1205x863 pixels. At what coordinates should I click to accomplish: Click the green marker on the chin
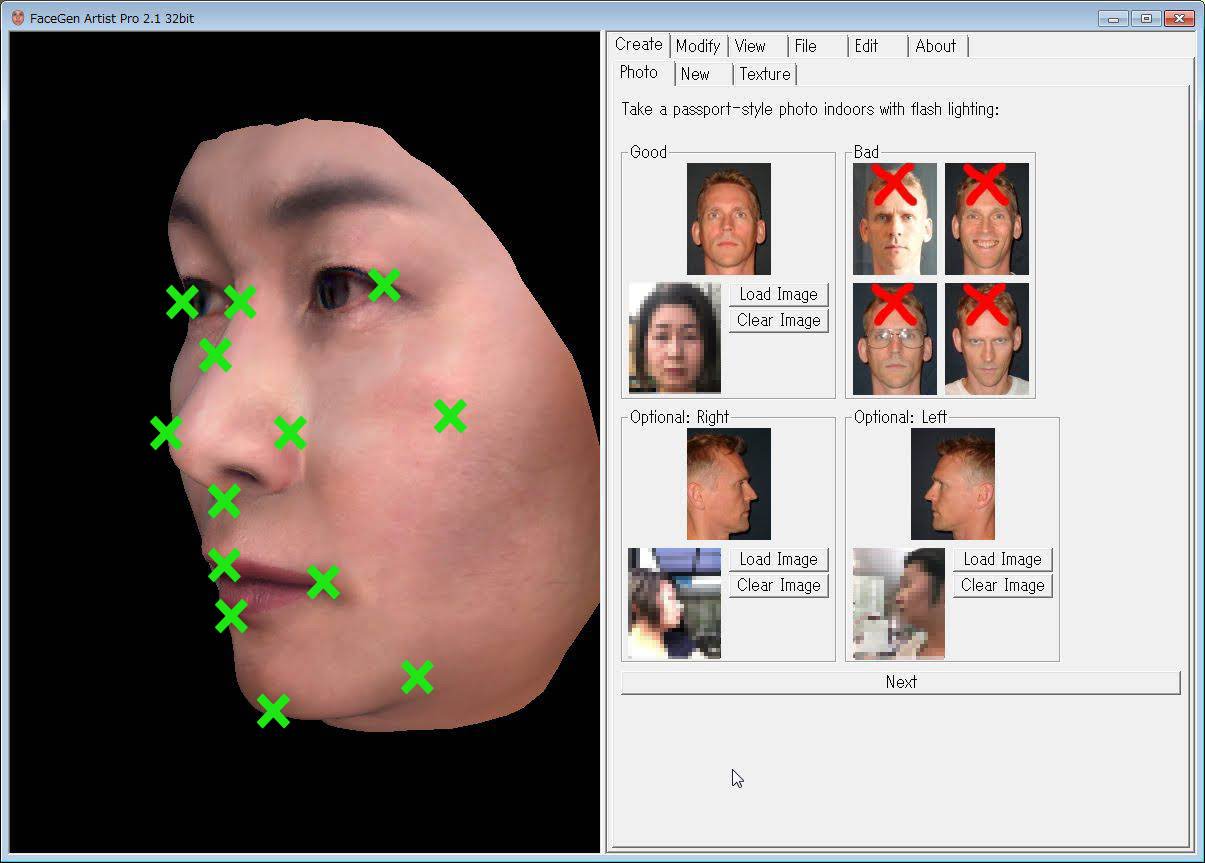coord(273,711)
